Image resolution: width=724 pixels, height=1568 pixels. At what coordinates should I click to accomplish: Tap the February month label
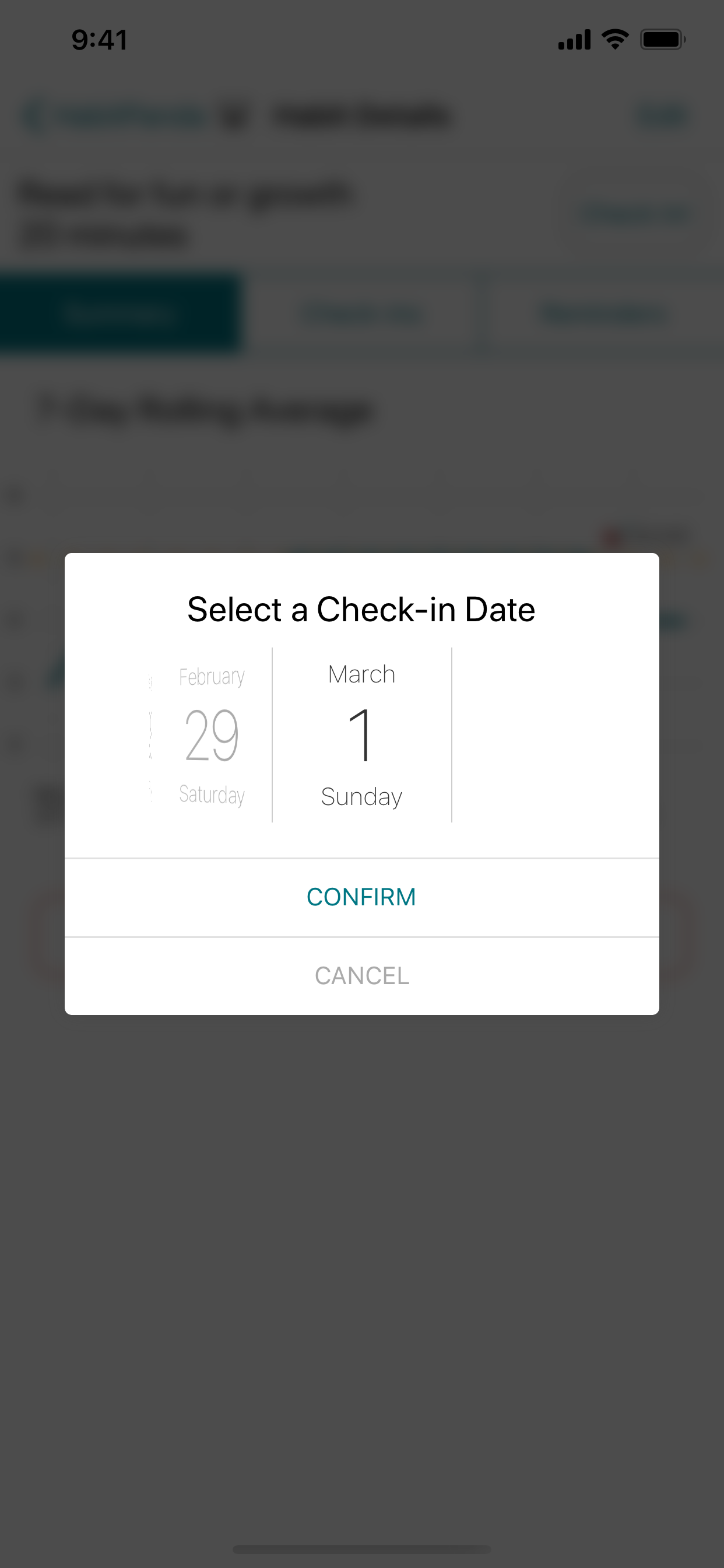click(x=212, y=676)
